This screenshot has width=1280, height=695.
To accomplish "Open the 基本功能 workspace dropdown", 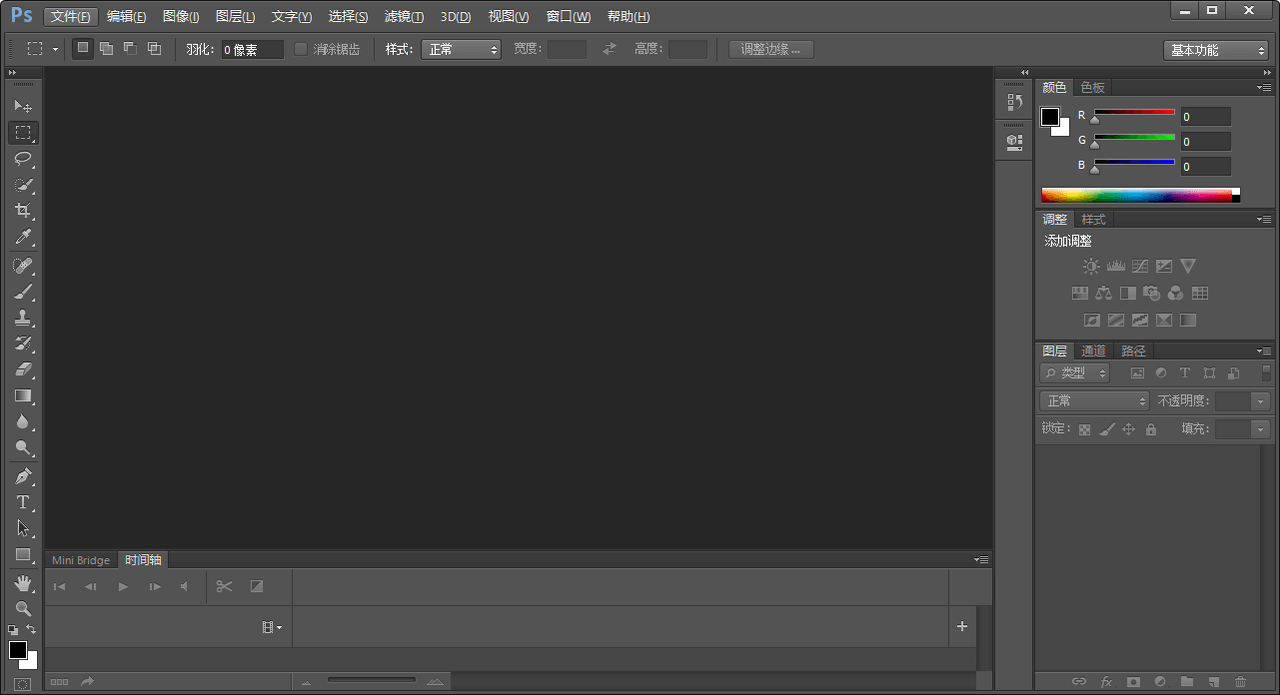I will [x=1216, y=50].
